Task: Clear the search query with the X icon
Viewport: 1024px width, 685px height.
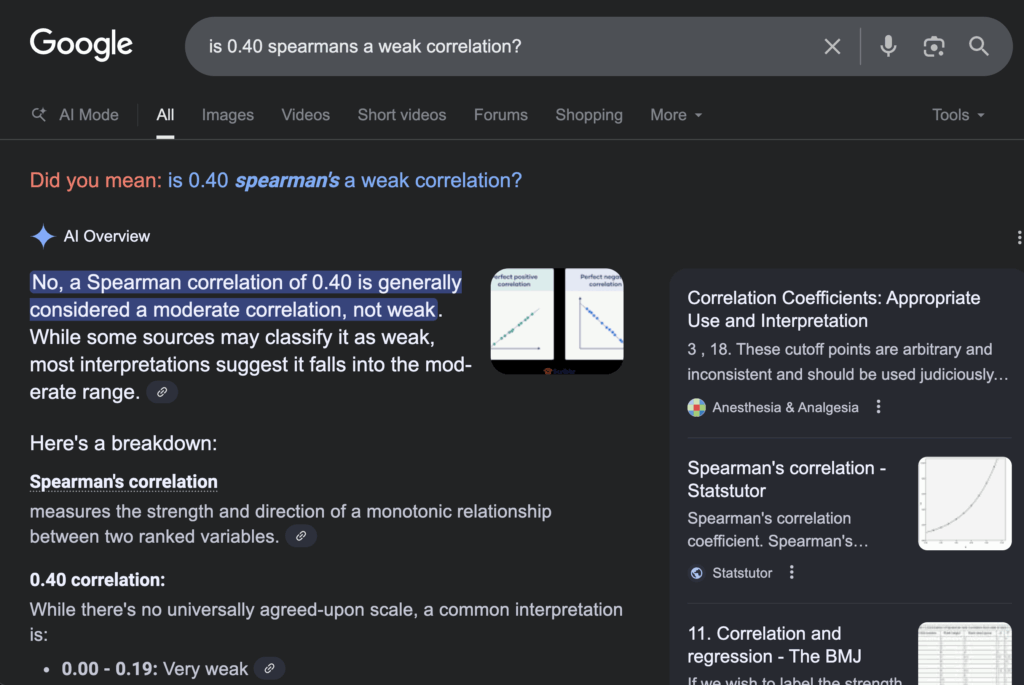Action: coord(832,46)
